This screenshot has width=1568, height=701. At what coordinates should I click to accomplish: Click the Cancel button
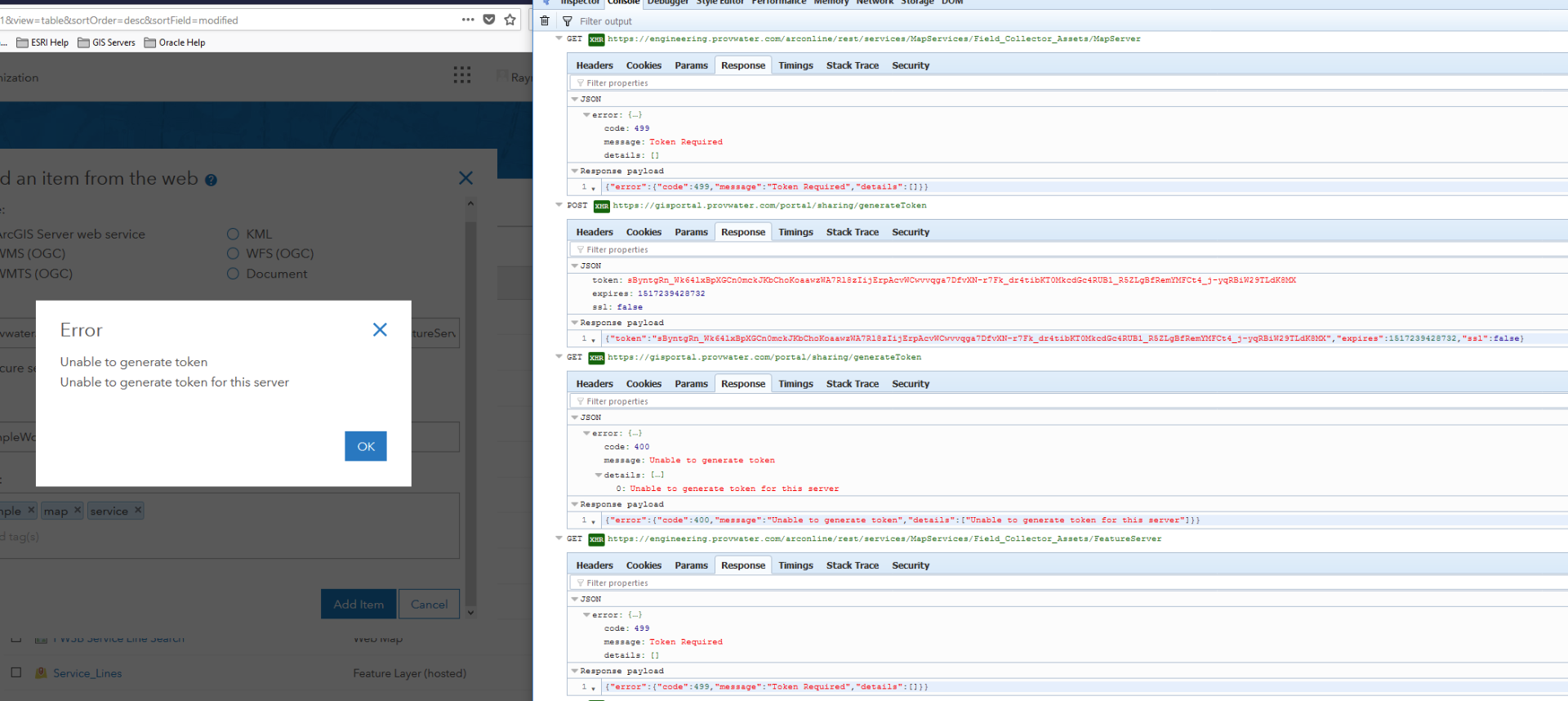tap(429, 605)
